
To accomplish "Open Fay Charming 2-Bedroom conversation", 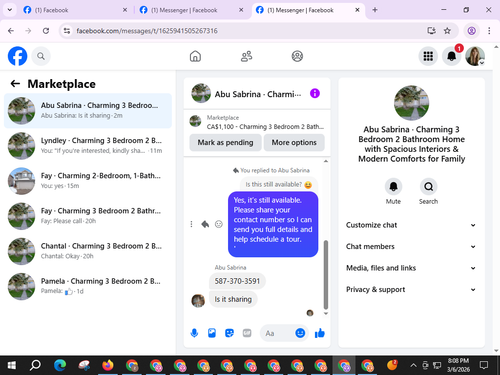I will pyautogui.click(x=88, y=181).
